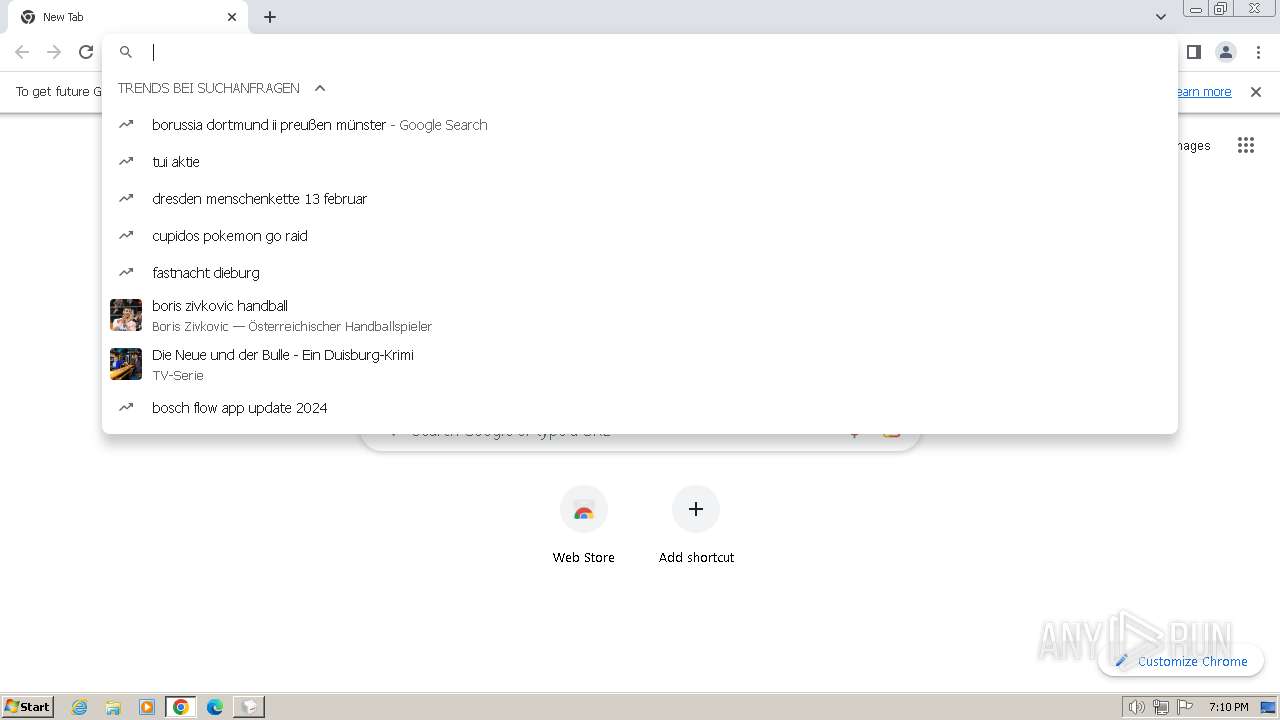The image size is (1280, 720).
Task: Open the side panel icon
Action: click(1193, 52)
